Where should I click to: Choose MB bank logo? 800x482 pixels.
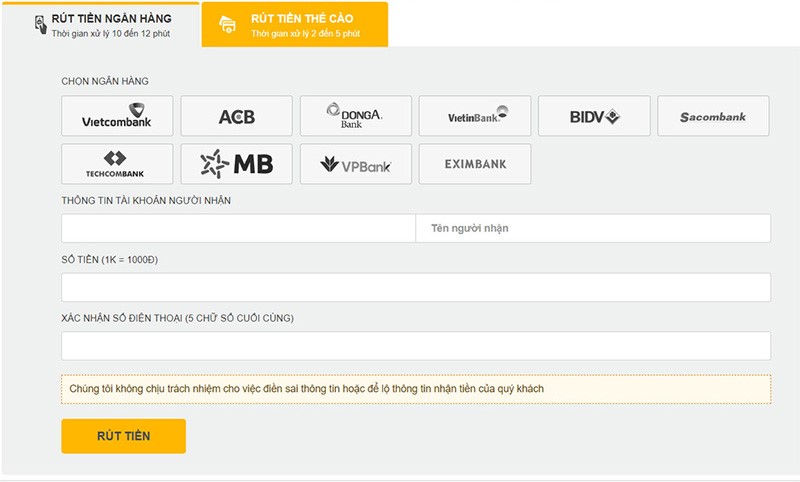[236, 164]
